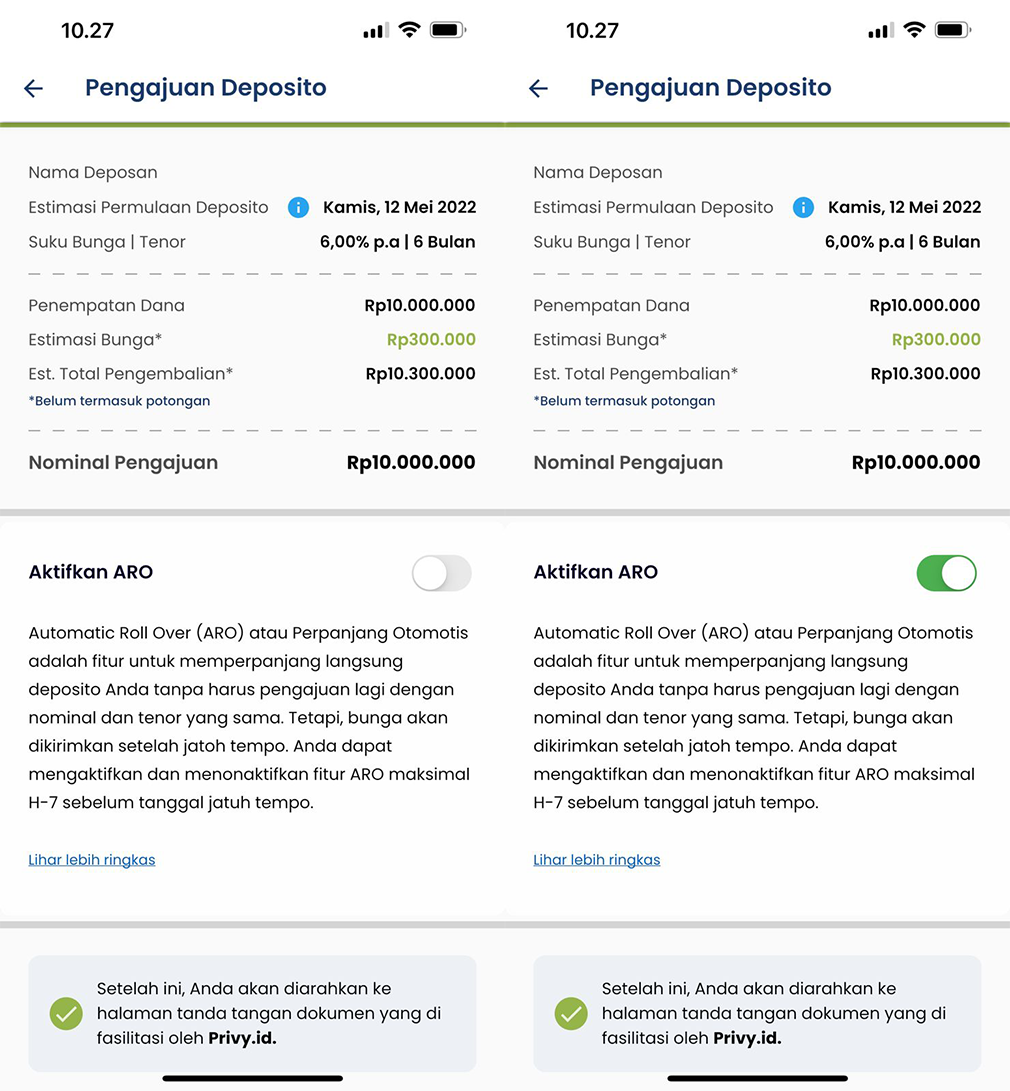The height and width of the screenshot is (1091, 1010).
Task: Tap the back arrow on the left screen
Action: (x=33, y=88)
